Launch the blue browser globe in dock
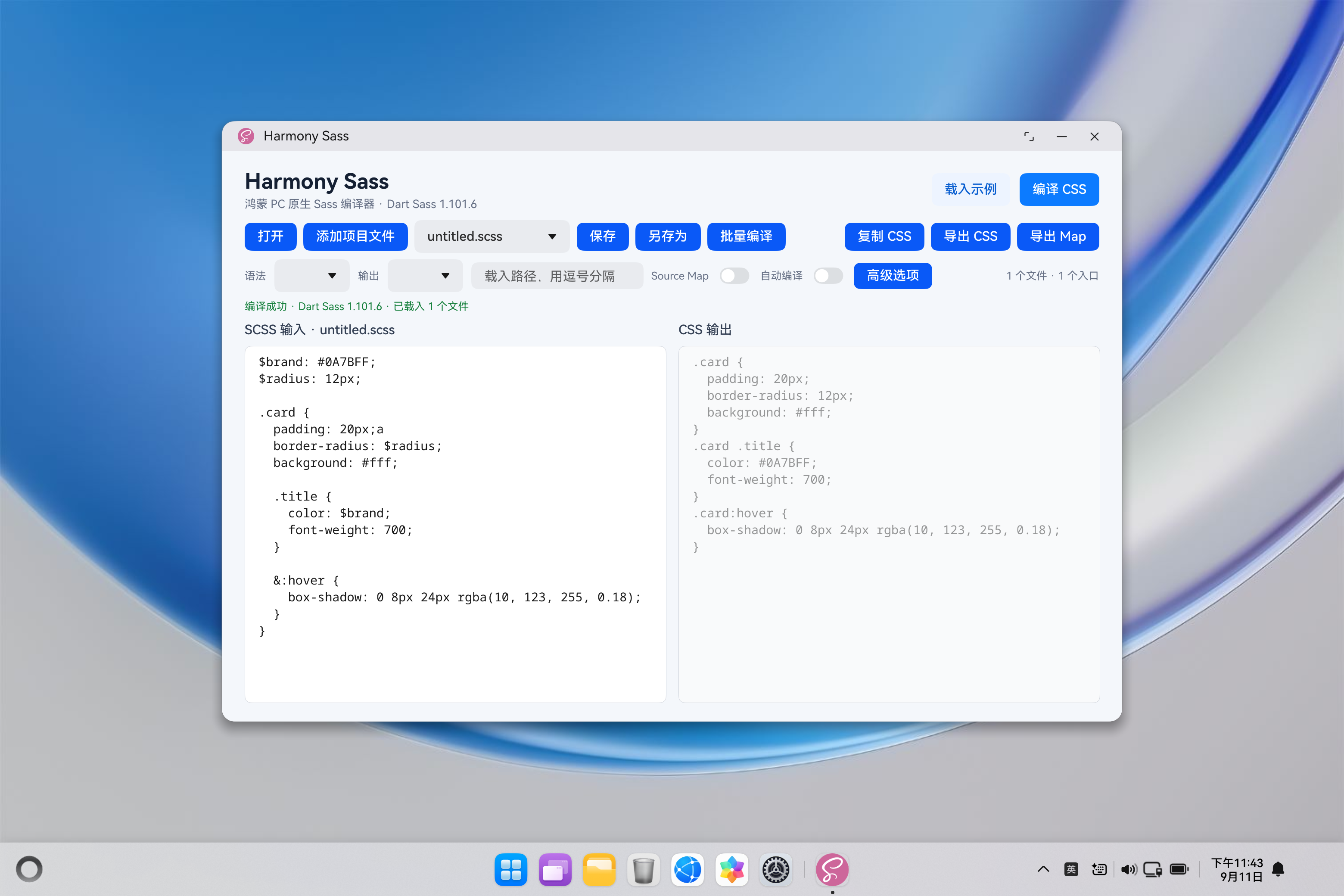Screen dimensions: 1344x896 pyautogui.click(x=688, y=870)
